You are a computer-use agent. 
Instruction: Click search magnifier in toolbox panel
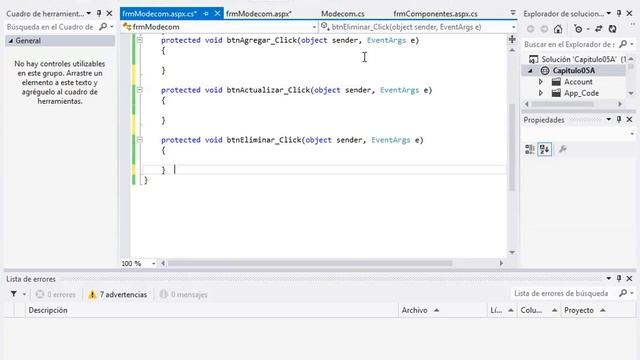[103, 27]
